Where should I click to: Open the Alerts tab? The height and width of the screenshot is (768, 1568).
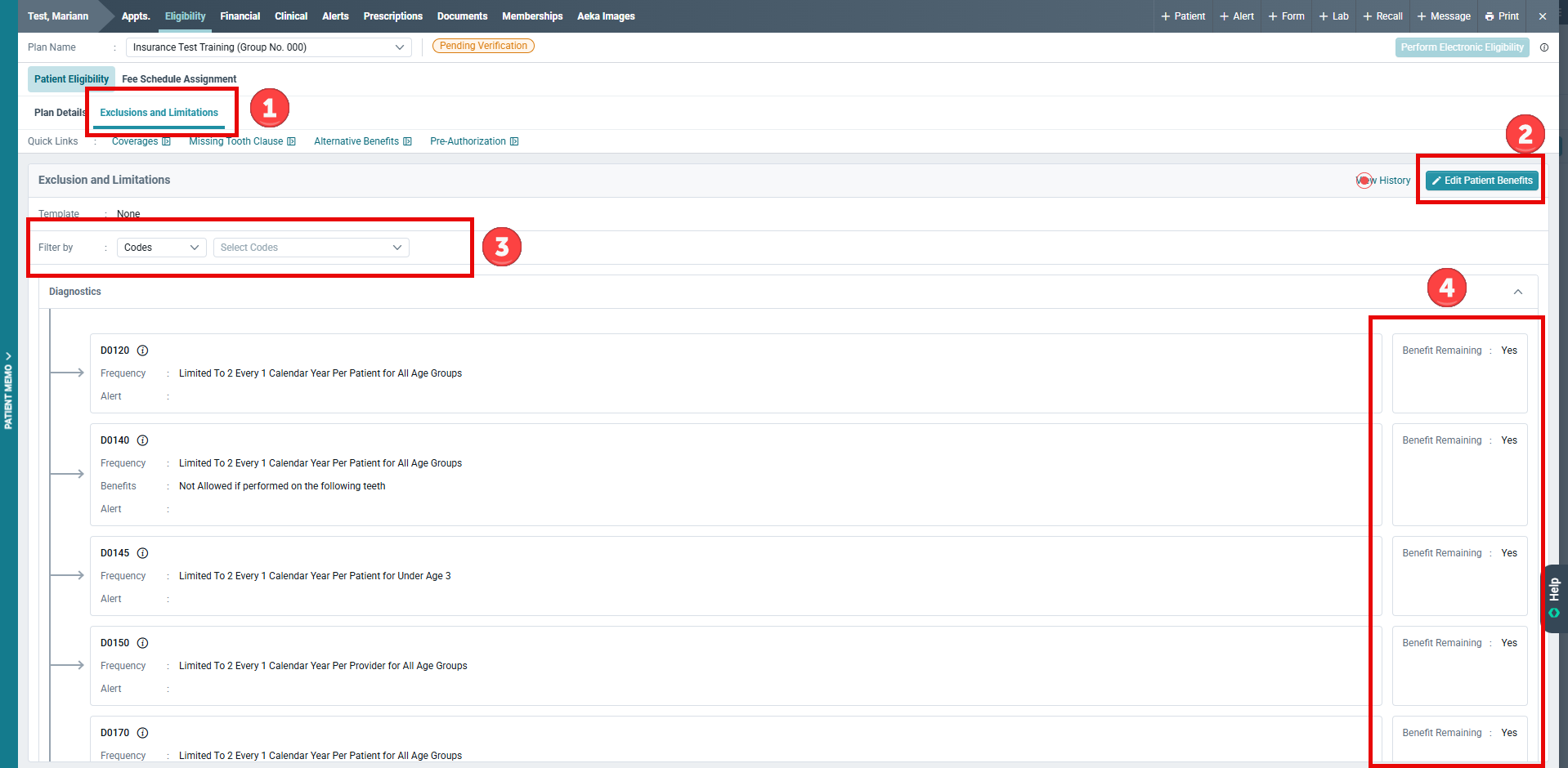point(335,16)
